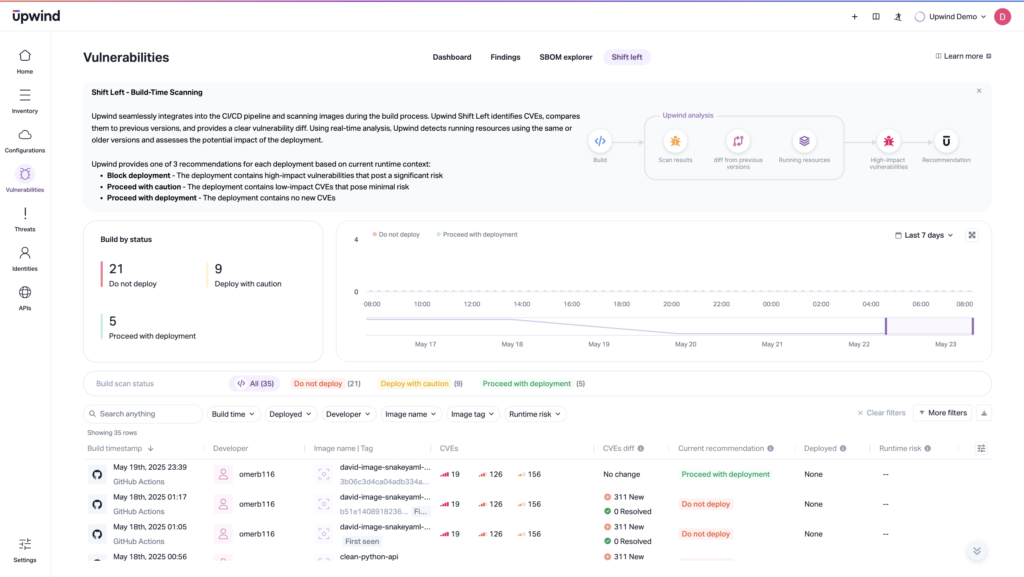The image size is (1024, 577).
Task: Open Inventory from the sidebar
Action: pos(25,101)
